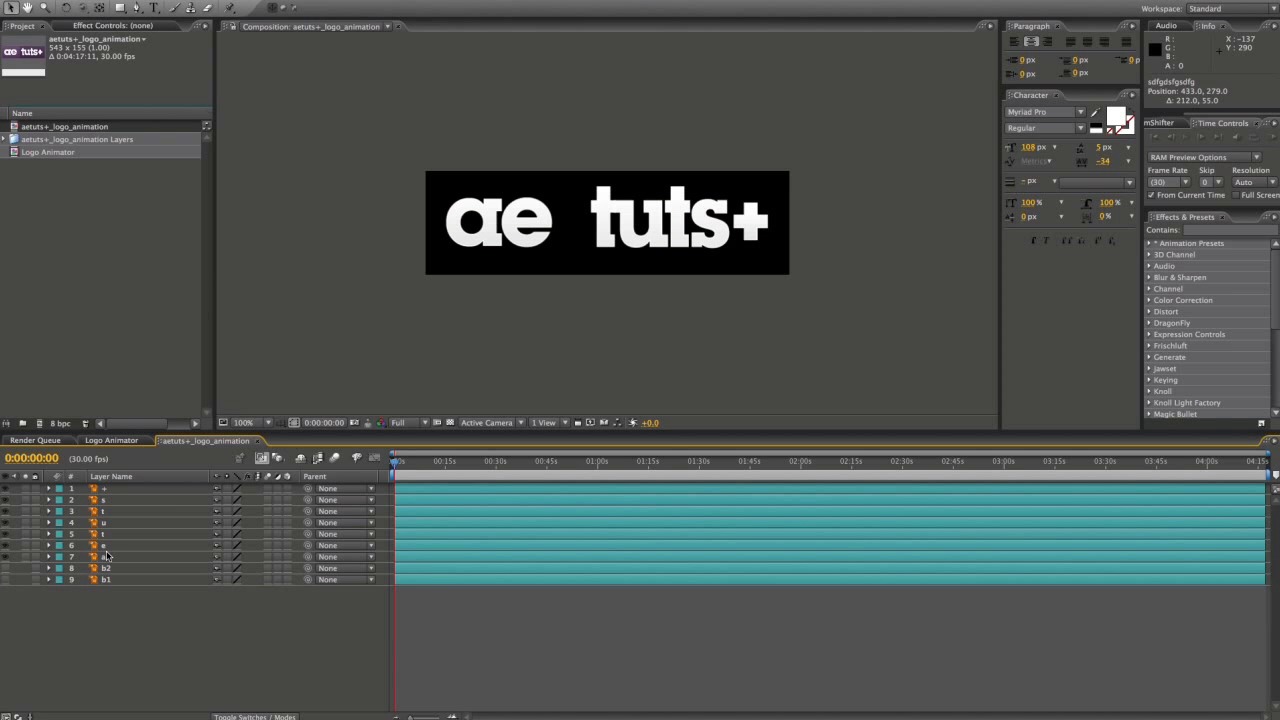The height and width of the screenshot is (720, 1280).
Task: Jump to first frame in Time Controls
Action: [x=1155, y=136]
